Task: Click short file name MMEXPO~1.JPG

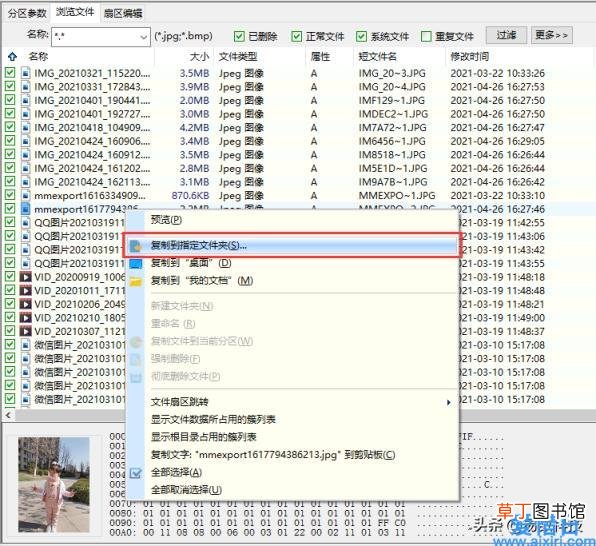Action: (x=397, y=195)
